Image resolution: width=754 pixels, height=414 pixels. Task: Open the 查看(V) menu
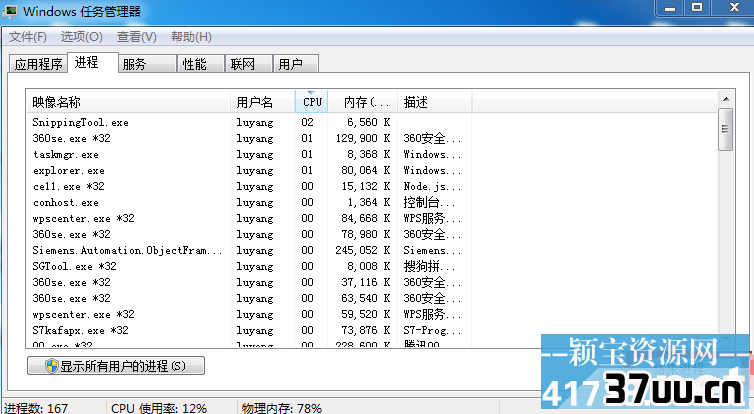click(x=137, y=37)
